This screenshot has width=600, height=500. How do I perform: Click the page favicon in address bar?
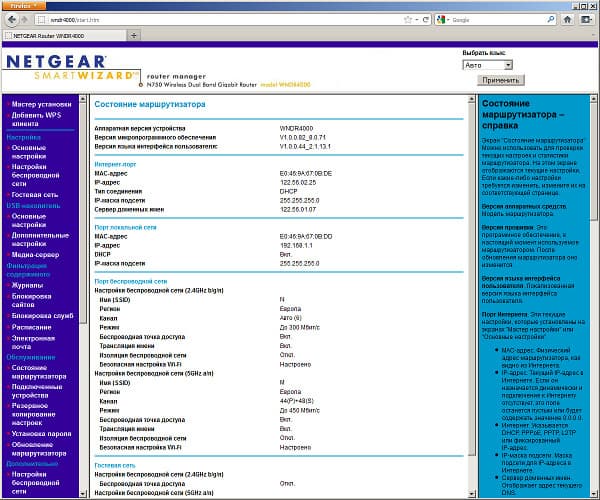coord(42,20)
